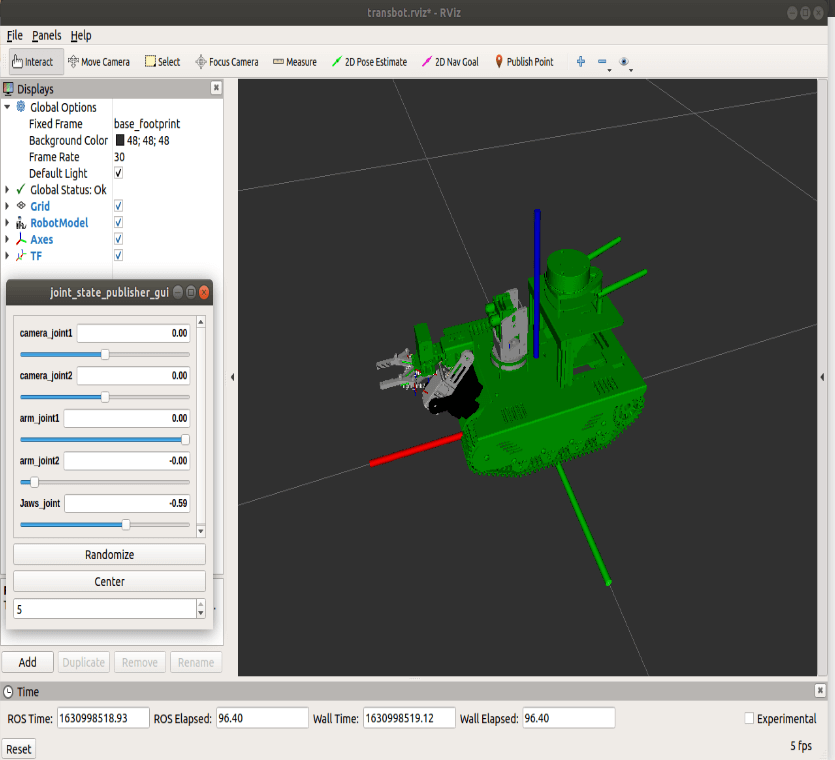The width and height of the screenshot is (835, 760).
Task: Close the Time panel
Action: click(820, 691)
